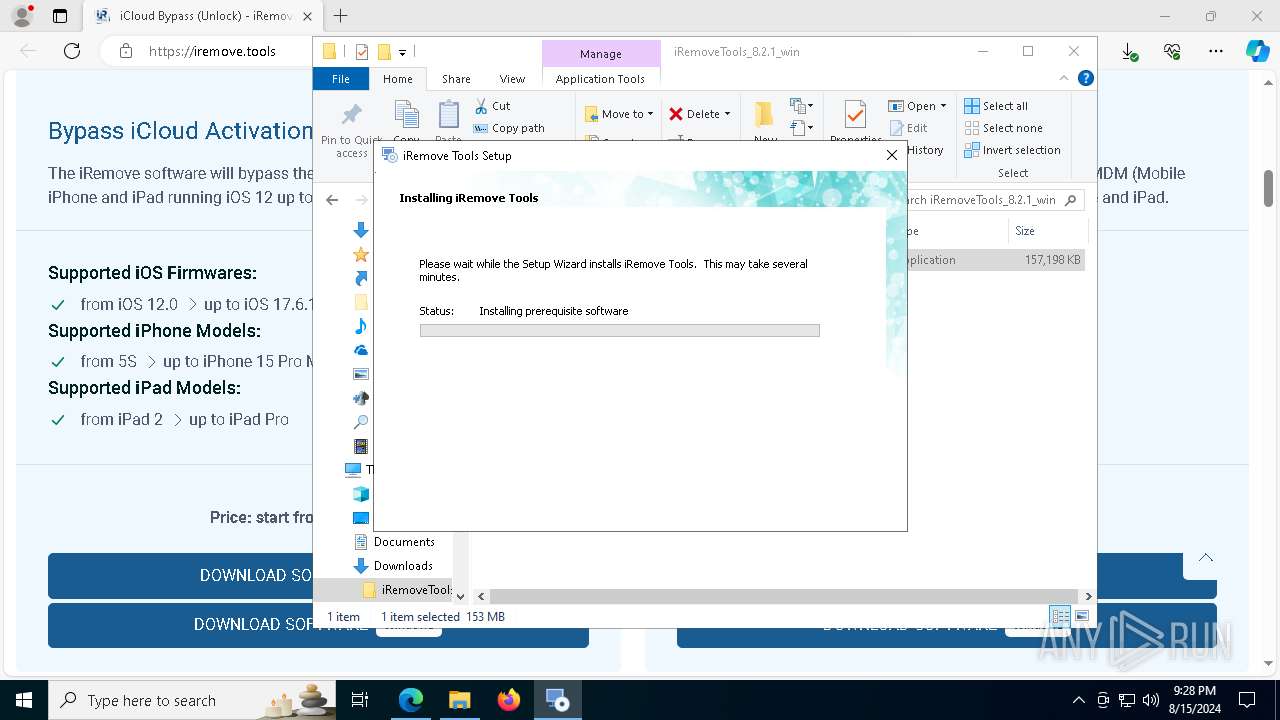Click the browser refresh button

[72, 51]
